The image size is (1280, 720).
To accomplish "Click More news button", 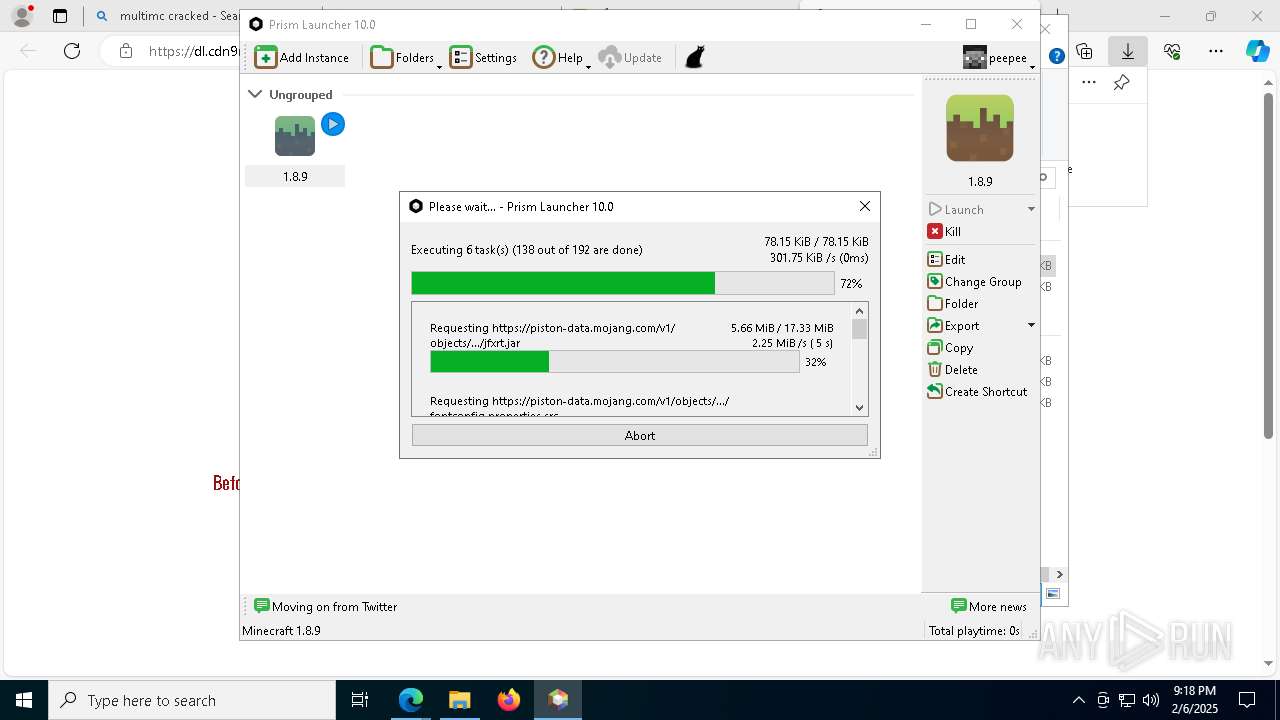I will tap(989, 606).
